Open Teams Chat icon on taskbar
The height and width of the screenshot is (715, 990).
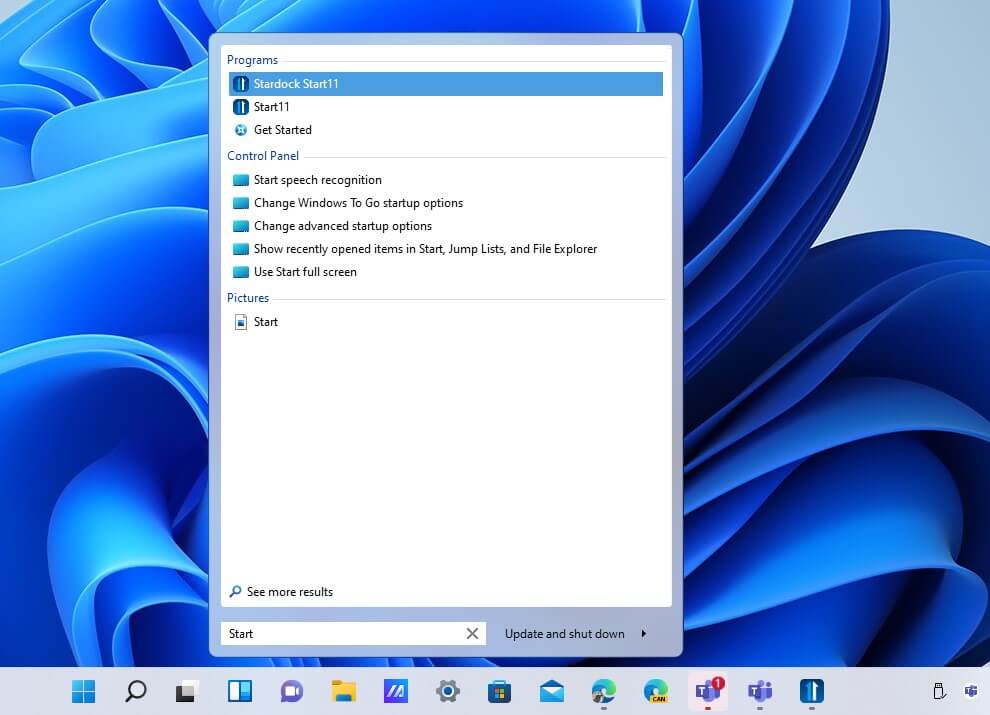click(292, 691)
